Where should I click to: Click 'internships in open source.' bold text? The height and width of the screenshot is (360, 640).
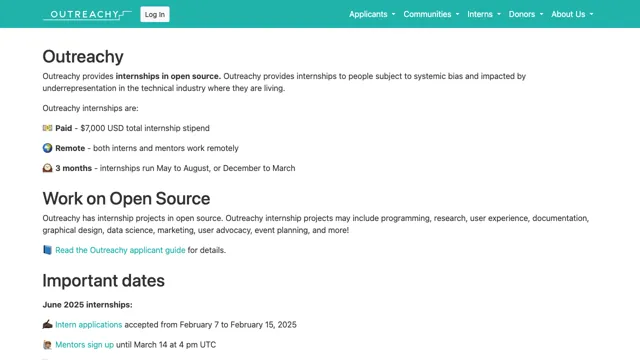[168, 76]
